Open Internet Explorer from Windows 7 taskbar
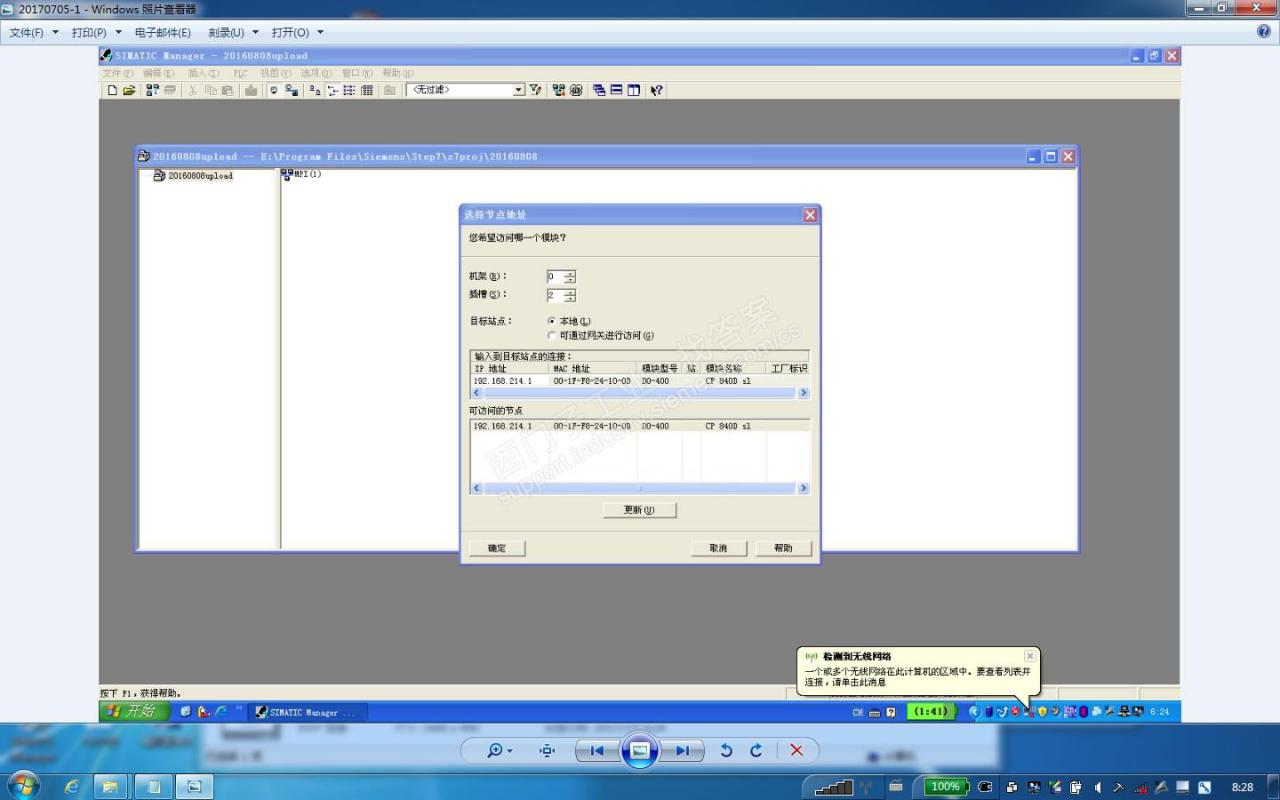 (72, 787)
